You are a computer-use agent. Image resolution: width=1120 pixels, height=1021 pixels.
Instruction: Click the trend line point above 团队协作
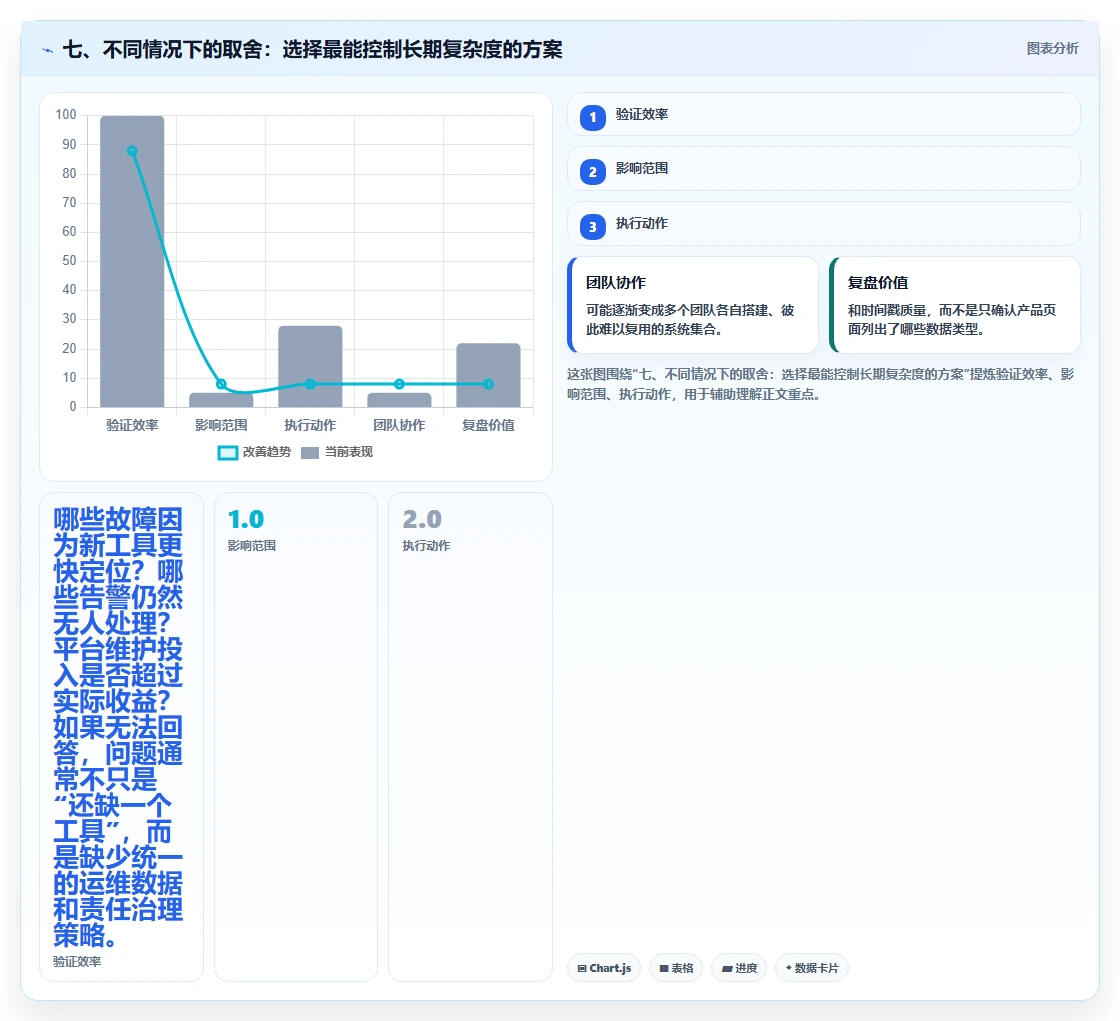399,384
